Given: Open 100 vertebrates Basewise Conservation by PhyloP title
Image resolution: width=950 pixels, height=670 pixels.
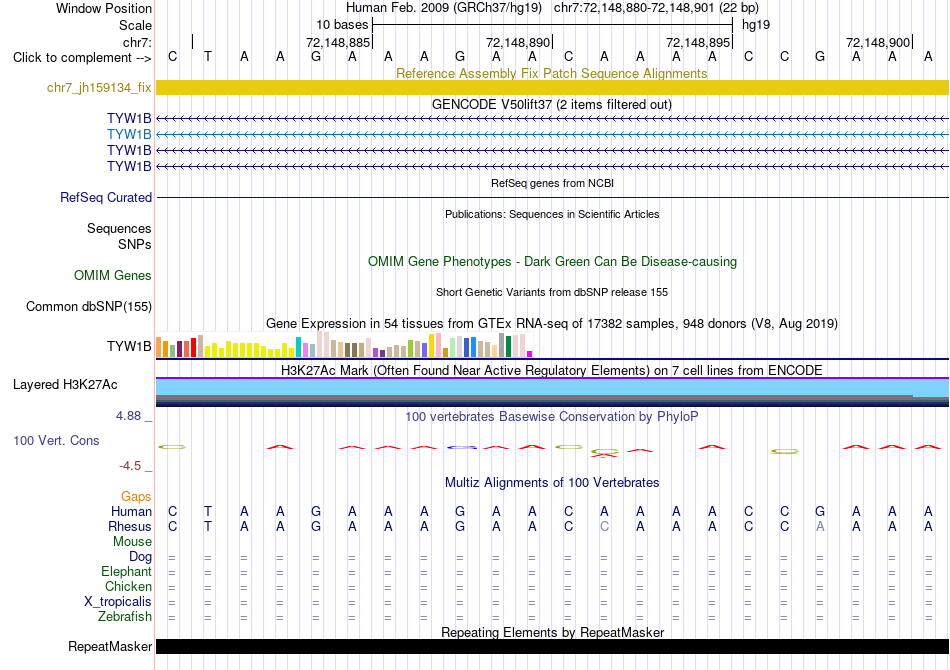Looking at the screenshot, I should pyautogui.click(x=552, y=416).
